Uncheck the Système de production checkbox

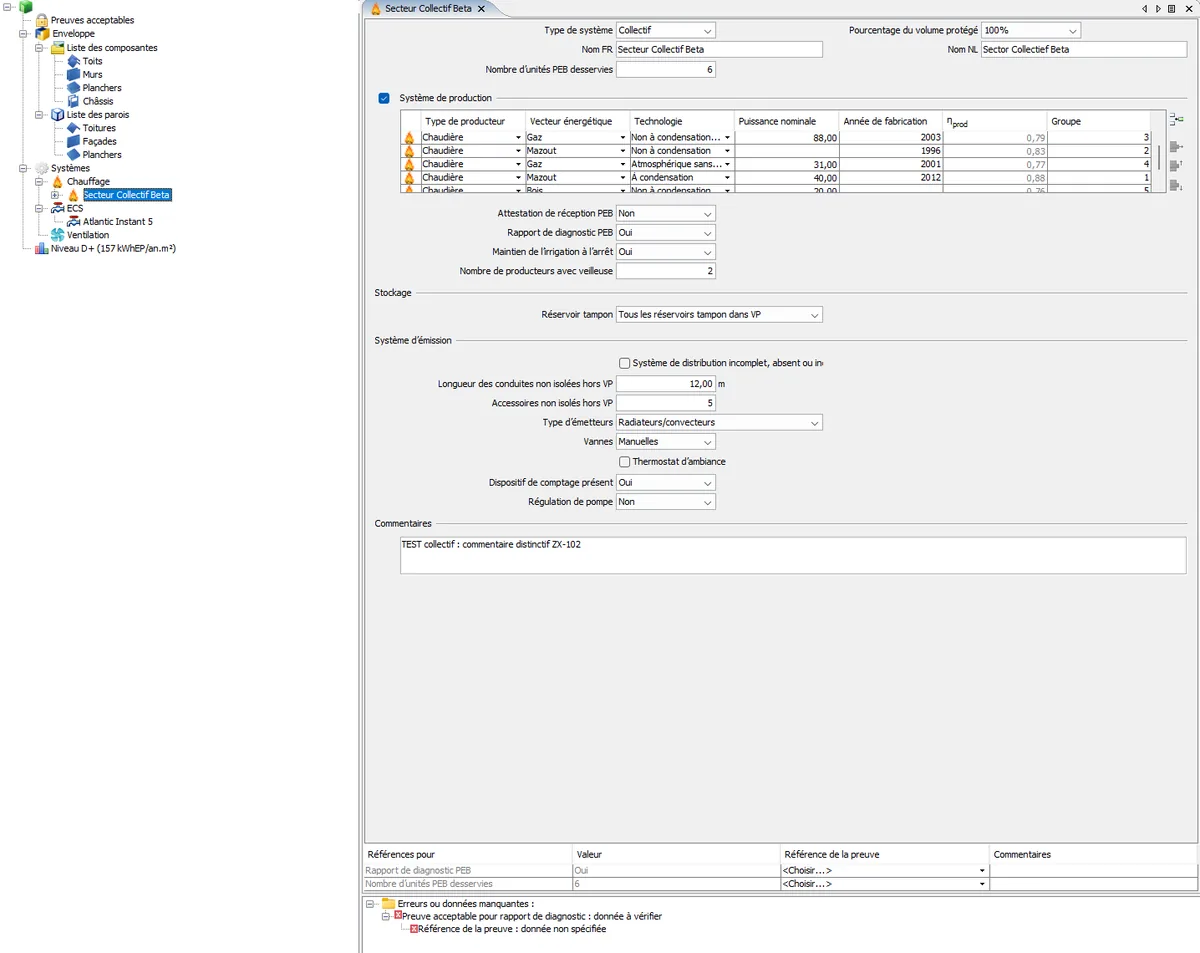click(x=384, y=98)
